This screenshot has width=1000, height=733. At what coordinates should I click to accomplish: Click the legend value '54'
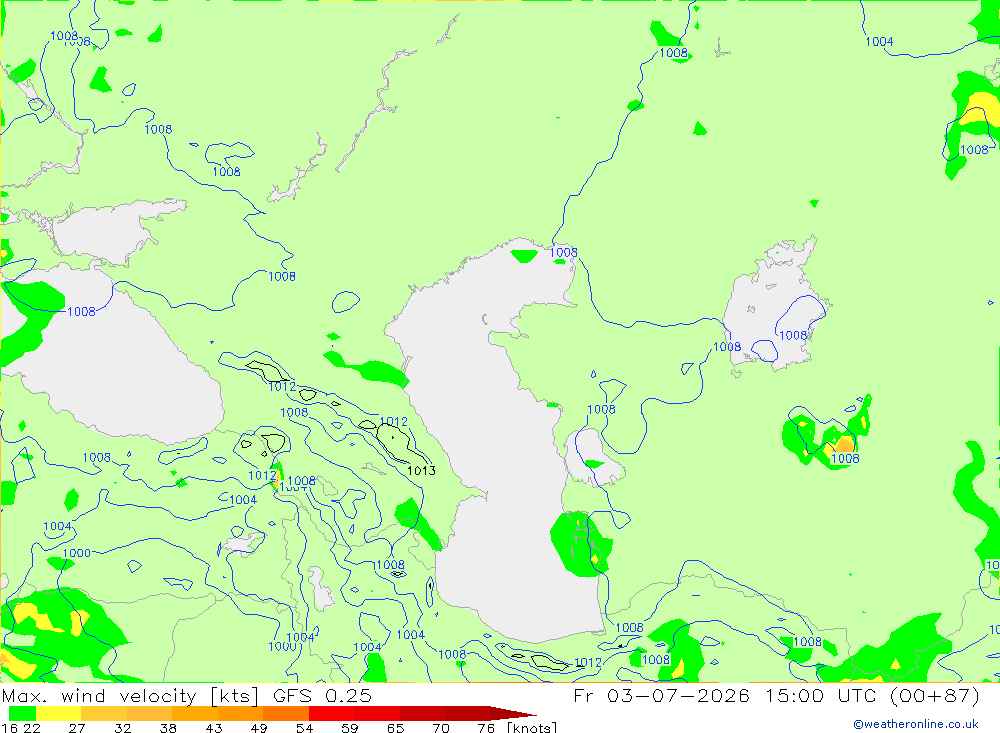pos(304,728)
